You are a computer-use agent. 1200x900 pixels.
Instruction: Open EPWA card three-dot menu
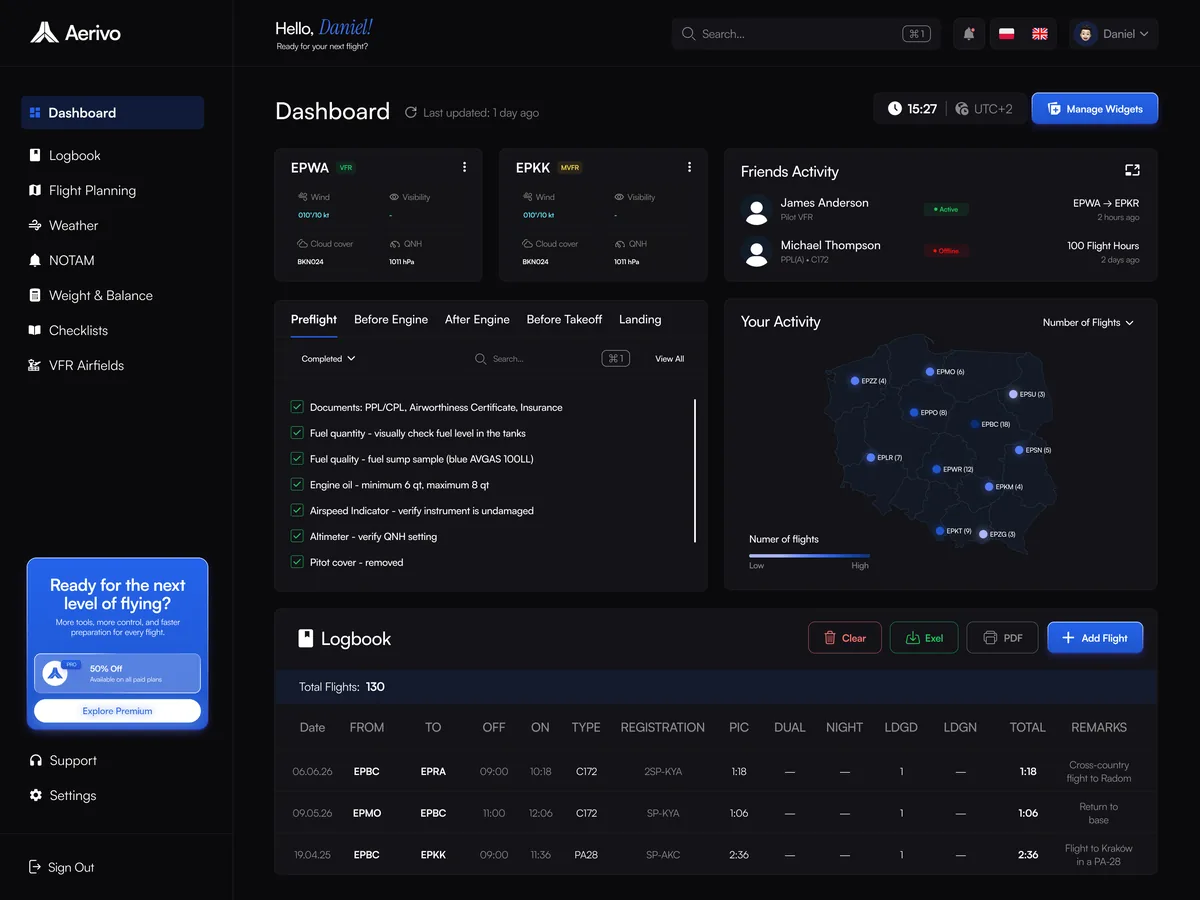[x=464, y=167]
